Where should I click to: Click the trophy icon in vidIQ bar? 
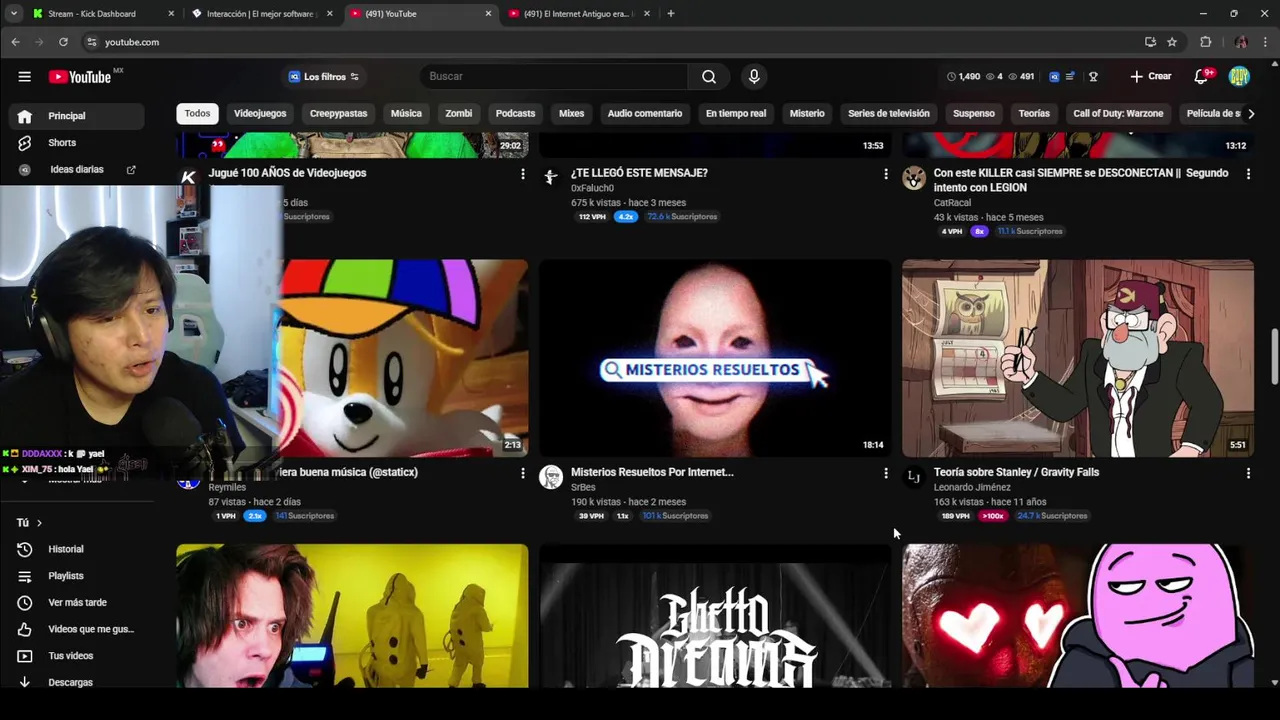pyautogui.click(x=1093, y=77)
